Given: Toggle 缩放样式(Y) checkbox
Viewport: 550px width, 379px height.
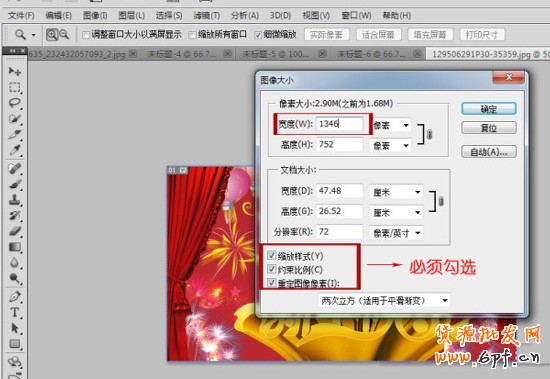Looking at the screenshot, I should coord(271,255).
